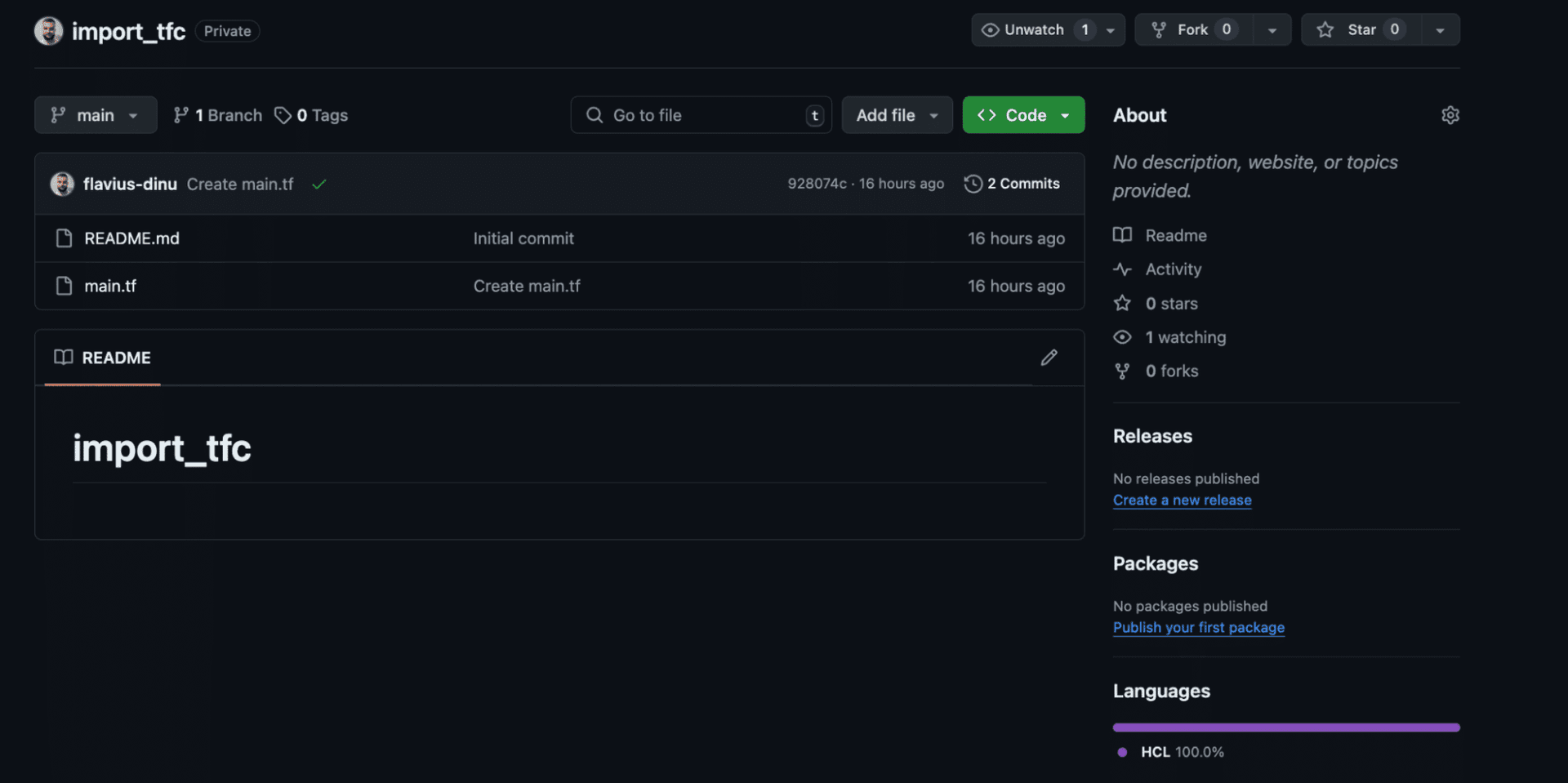The width and height of the screenshot is (1568, 783).
Task: Open the main.tf file
Action: 111,286
